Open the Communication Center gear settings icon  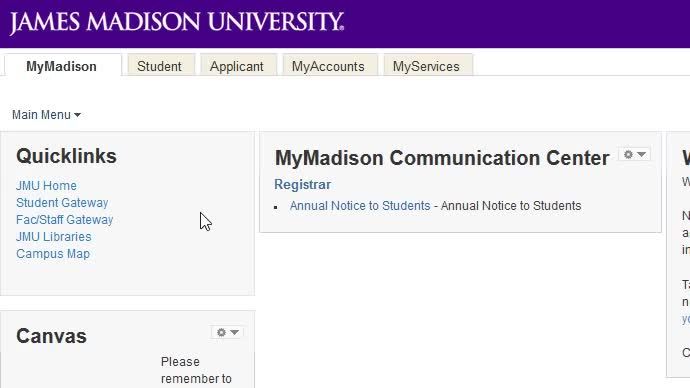628,154
